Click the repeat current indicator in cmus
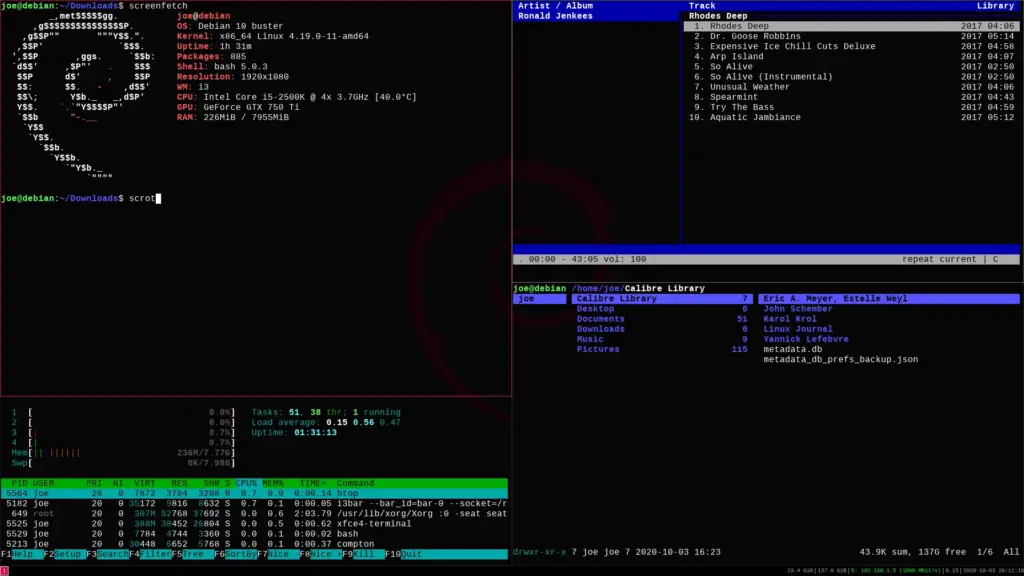 [939, 259]
